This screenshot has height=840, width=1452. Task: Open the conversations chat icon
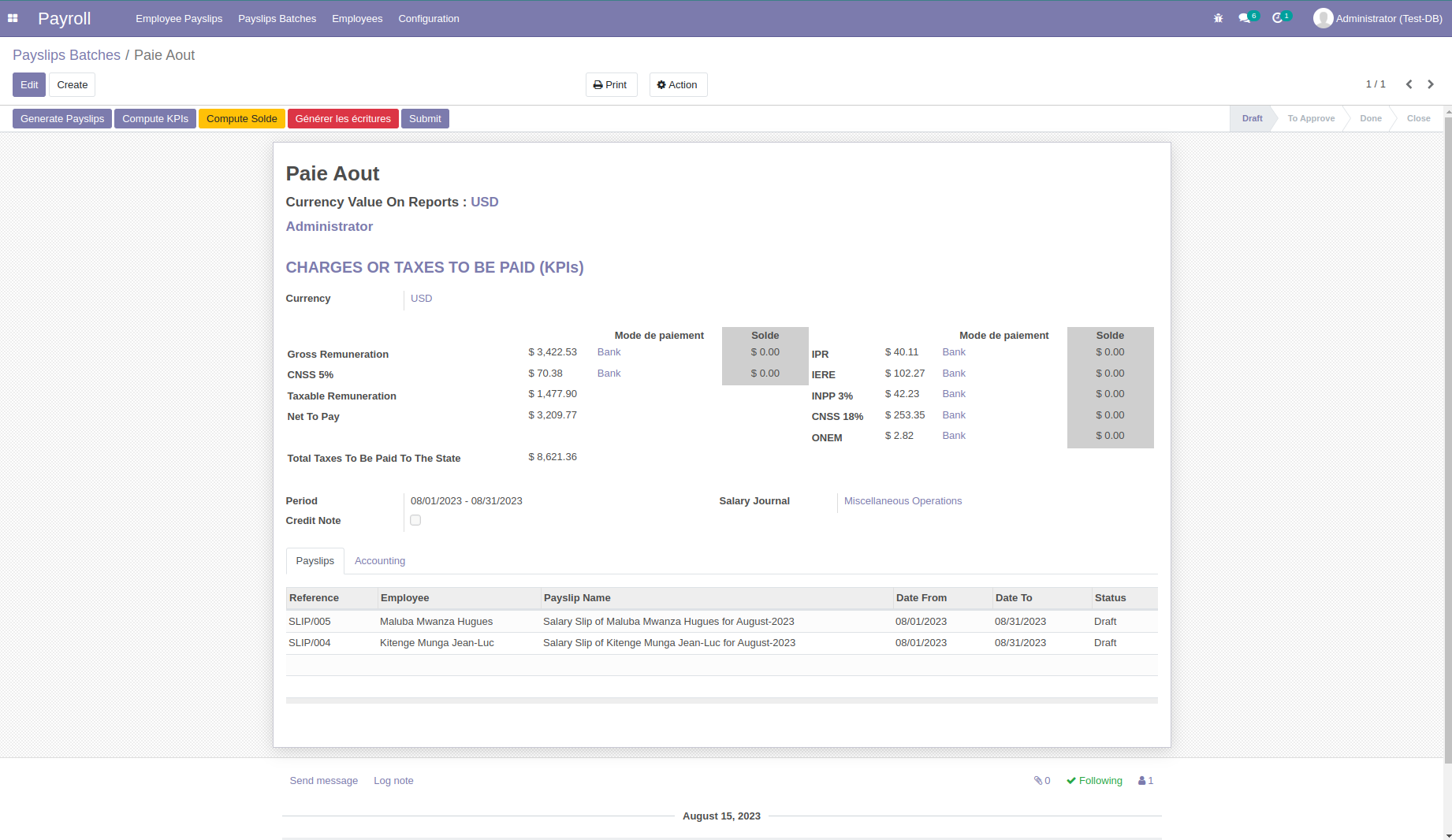click(x=1245, y=18)
